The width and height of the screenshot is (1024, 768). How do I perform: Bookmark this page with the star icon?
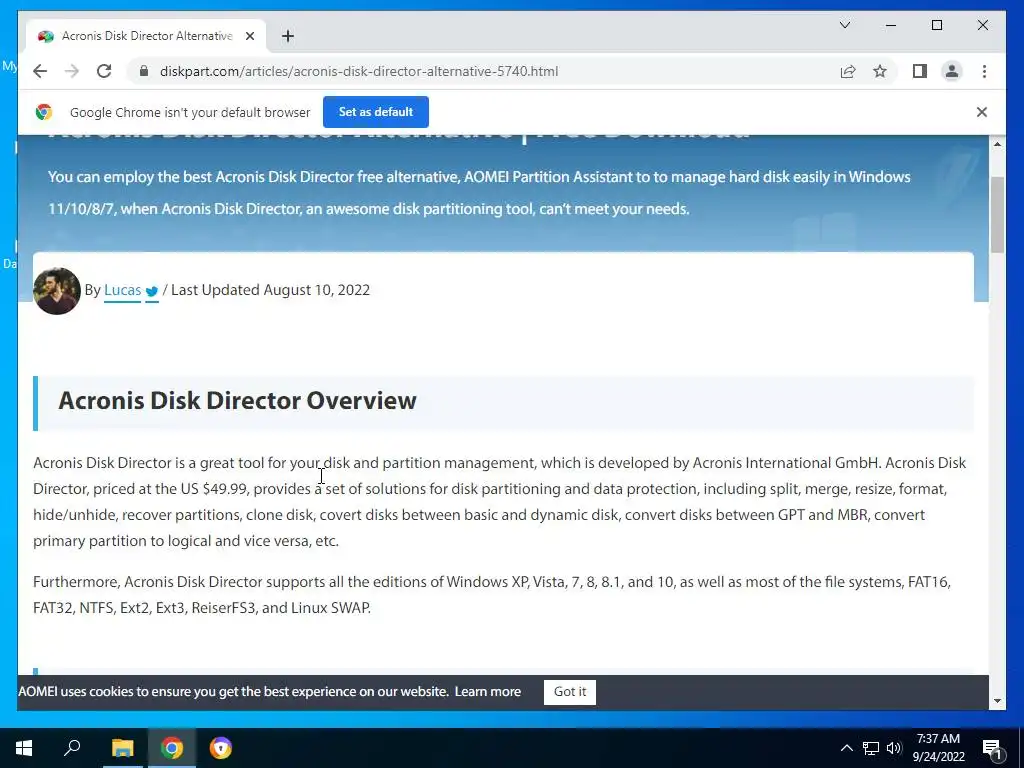coord(880,71)
